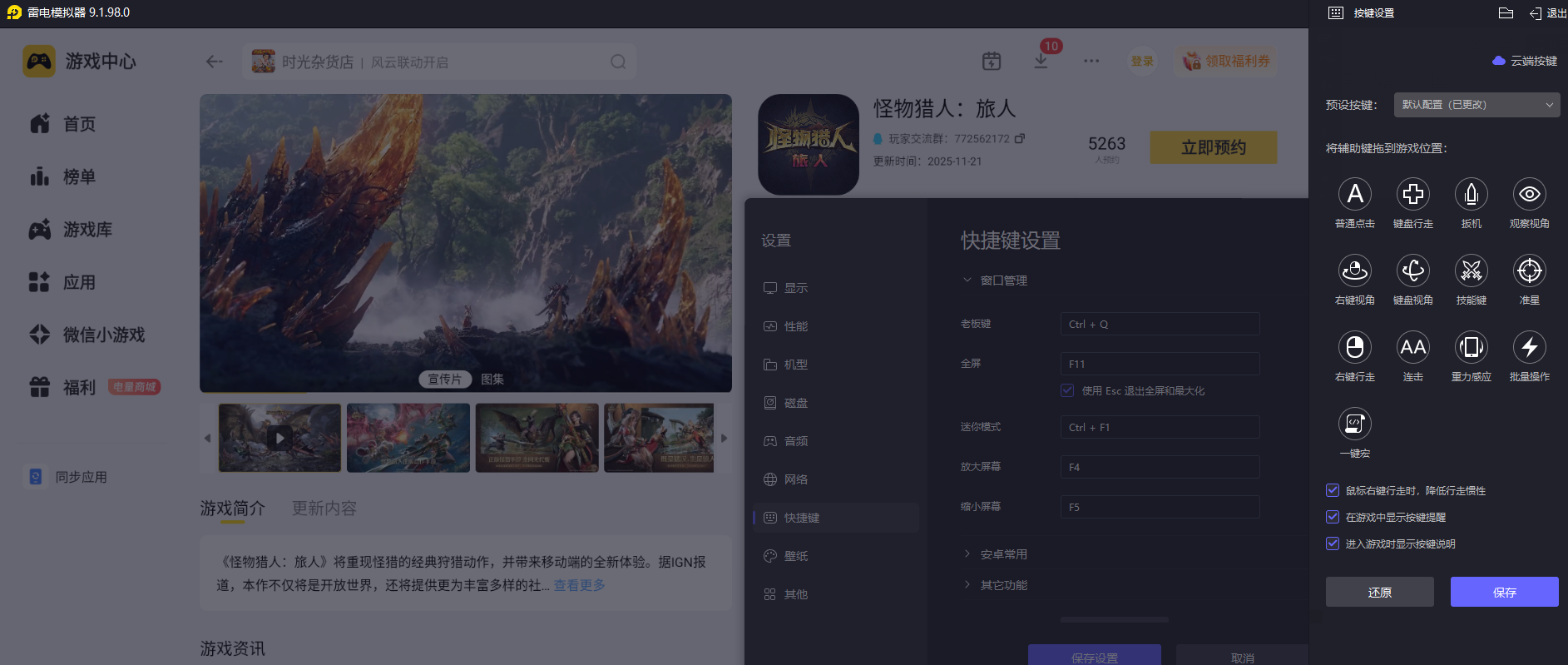This screenshot has width=1568, height=665.
Task: Toggle 在游戏中显示按键提醒 checkbox
Action: pos(1333,517)
